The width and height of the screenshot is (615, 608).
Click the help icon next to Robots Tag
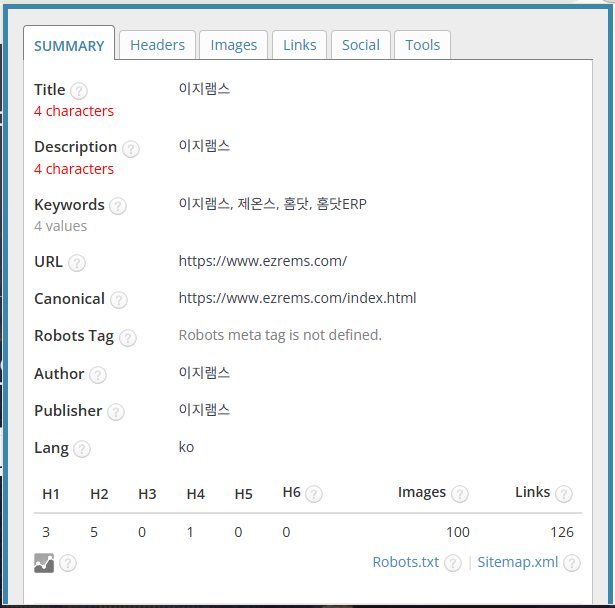pos(128,338)
